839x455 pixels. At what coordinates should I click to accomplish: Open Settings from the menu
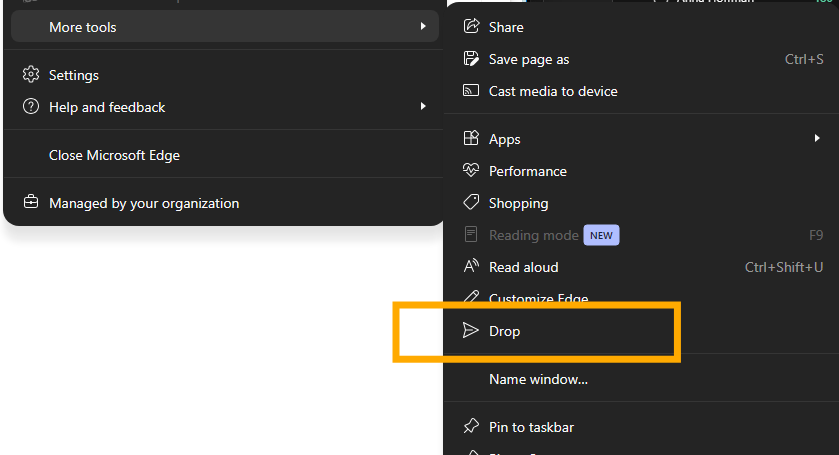[x=225, y=75]
